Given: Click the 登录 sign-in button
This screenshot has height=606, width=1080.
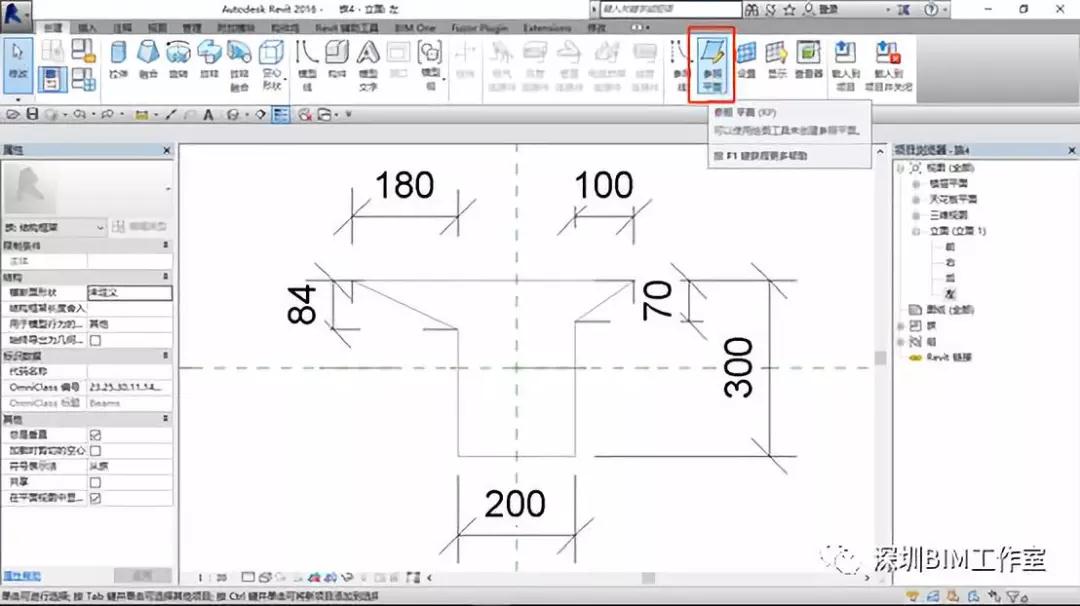Looking at the screenshot, I should (829, 10).
